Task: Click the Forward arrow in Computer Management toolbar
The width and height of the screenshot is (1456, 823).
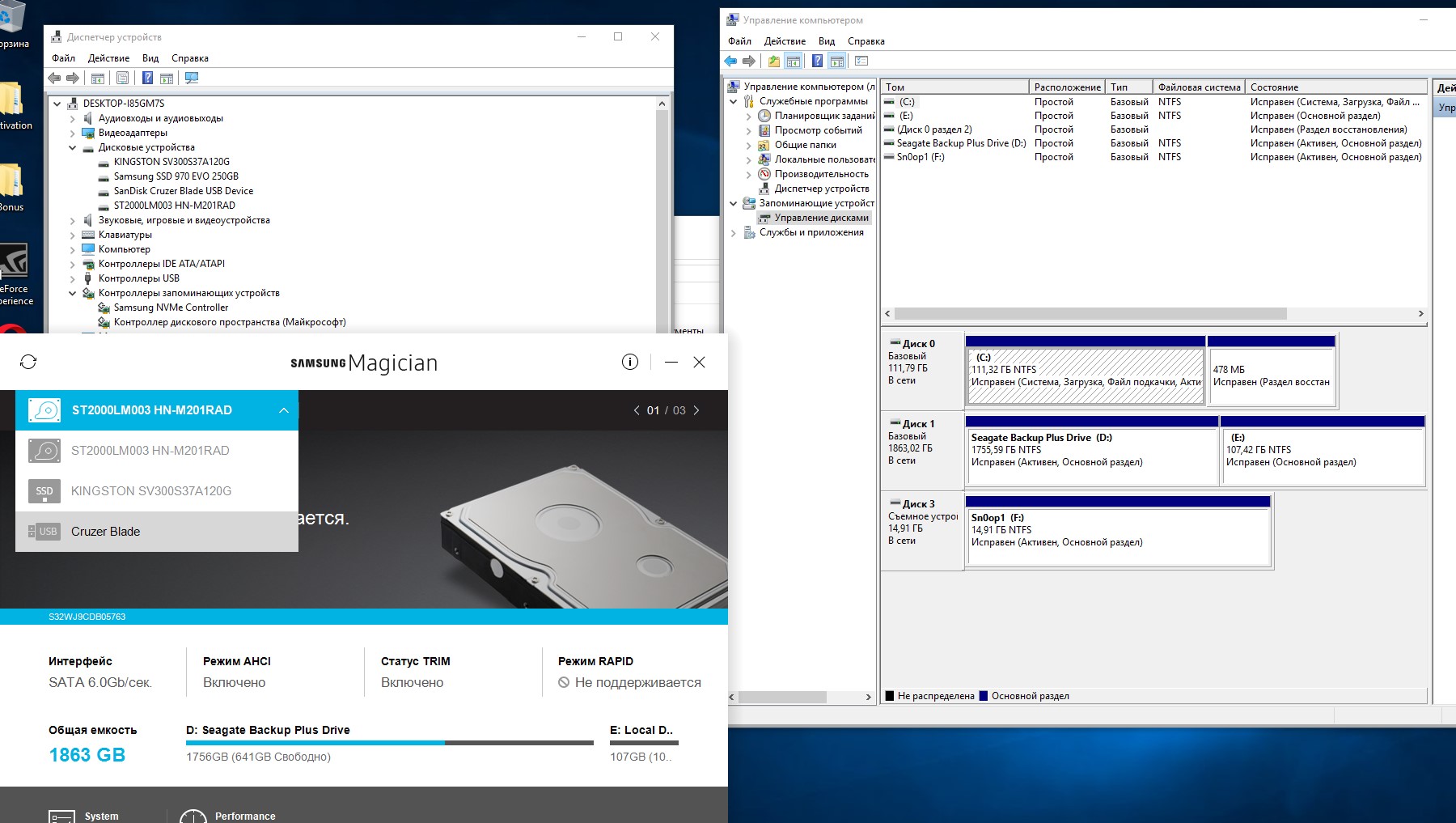Action: click(749, 61)
